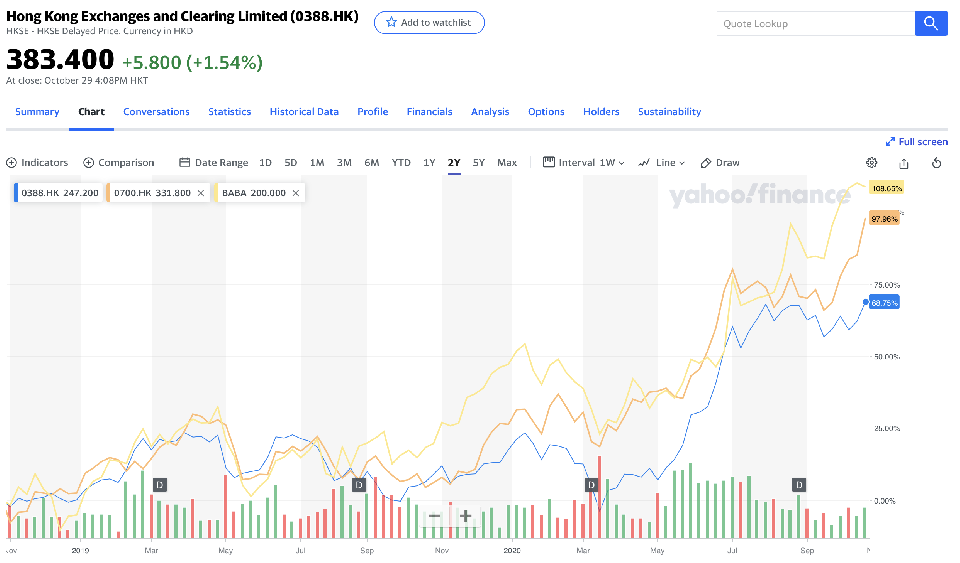Click the share chart icon
The image size is (960, 563).
tap(904, 163)
